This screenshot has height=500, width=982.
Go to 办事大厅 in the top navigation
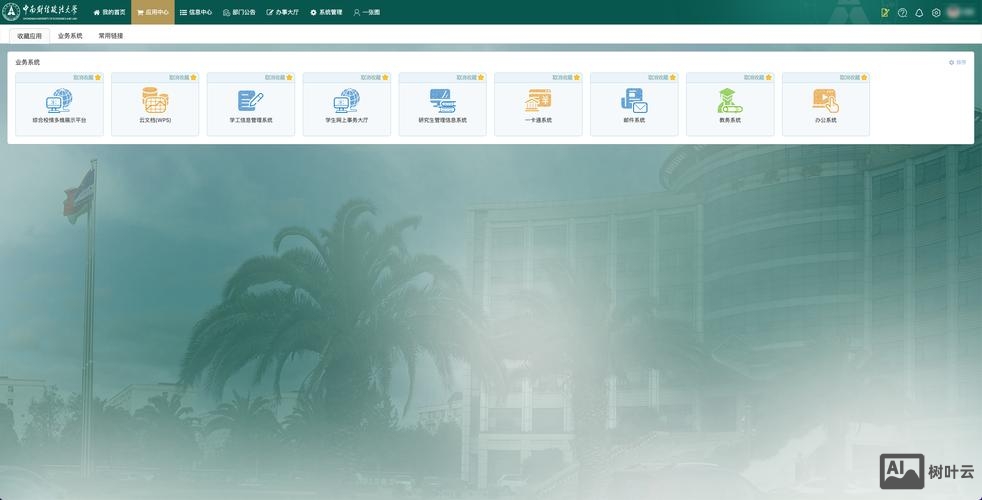tap(283, 12)
